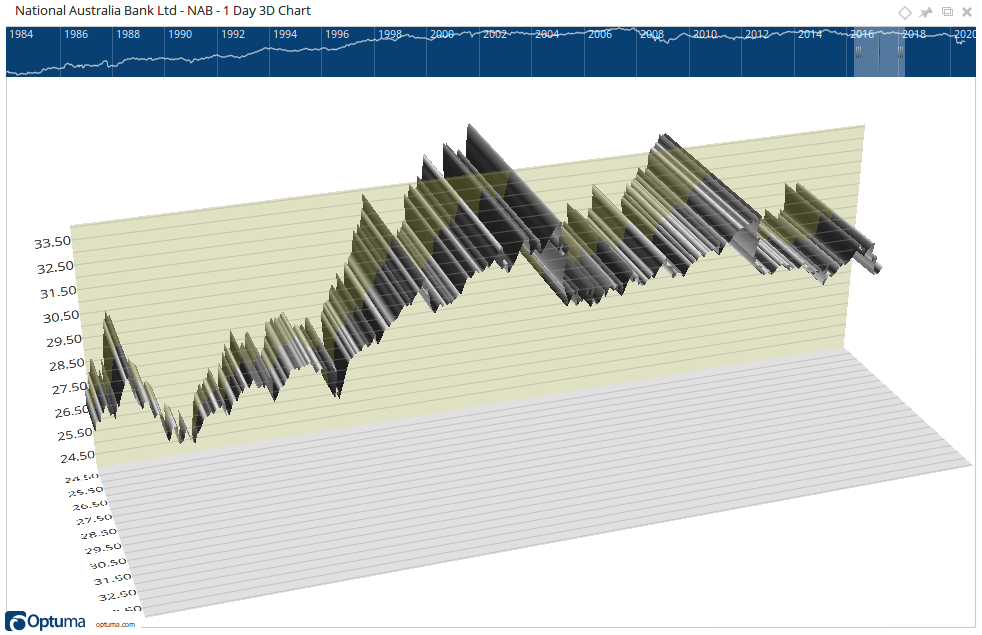Click the 30.50 label on the floor axis
The height and width of the screenshot is (635, 982).
coord(108,564)
